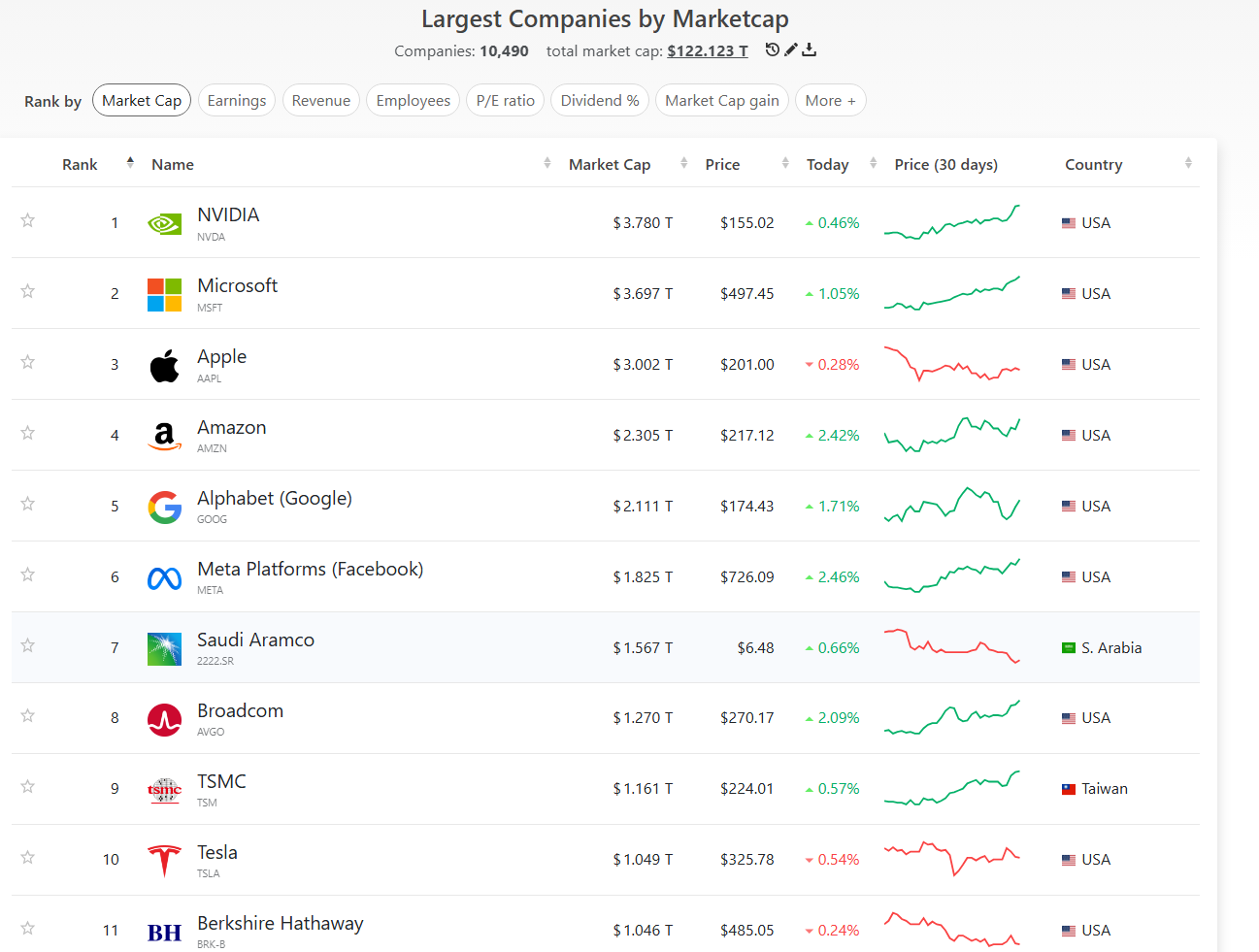Screen dimensions: 1259x952
Task: Click the Broadcom logo icon
Action: coord(164,720)
